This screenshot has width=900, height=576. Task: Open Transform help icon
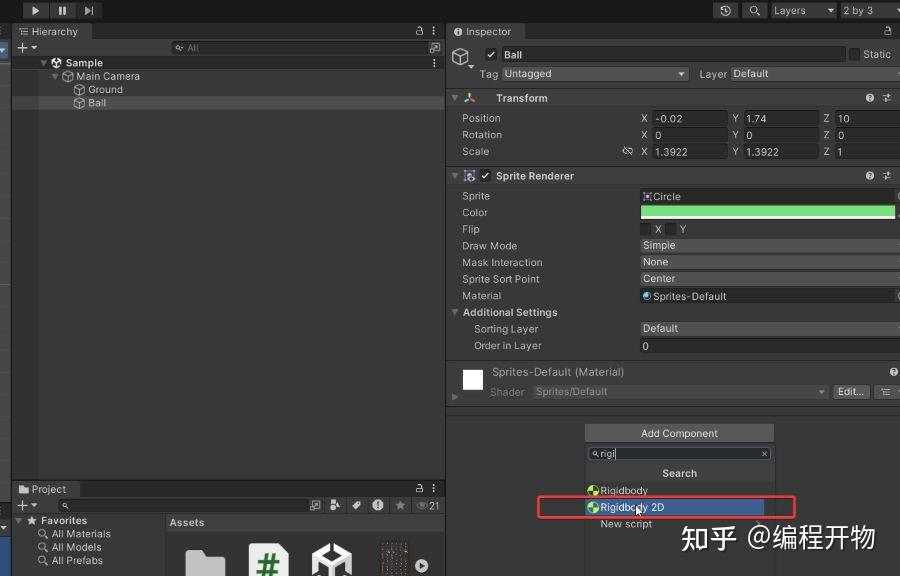(x=870, y=98)
